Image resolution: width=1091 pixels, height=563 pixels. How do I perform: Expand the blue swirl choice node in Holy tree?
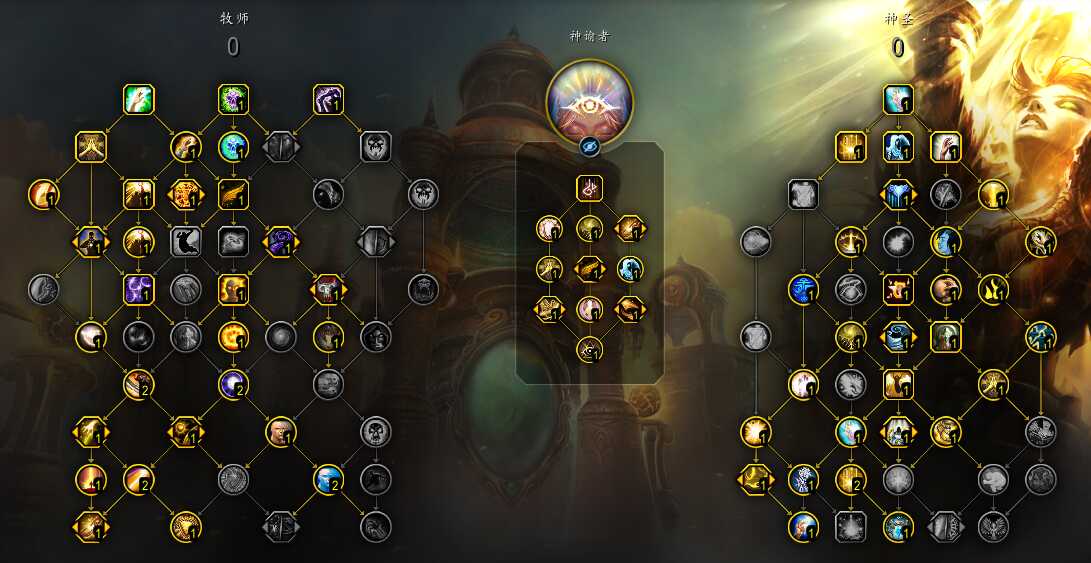point(898,337)
